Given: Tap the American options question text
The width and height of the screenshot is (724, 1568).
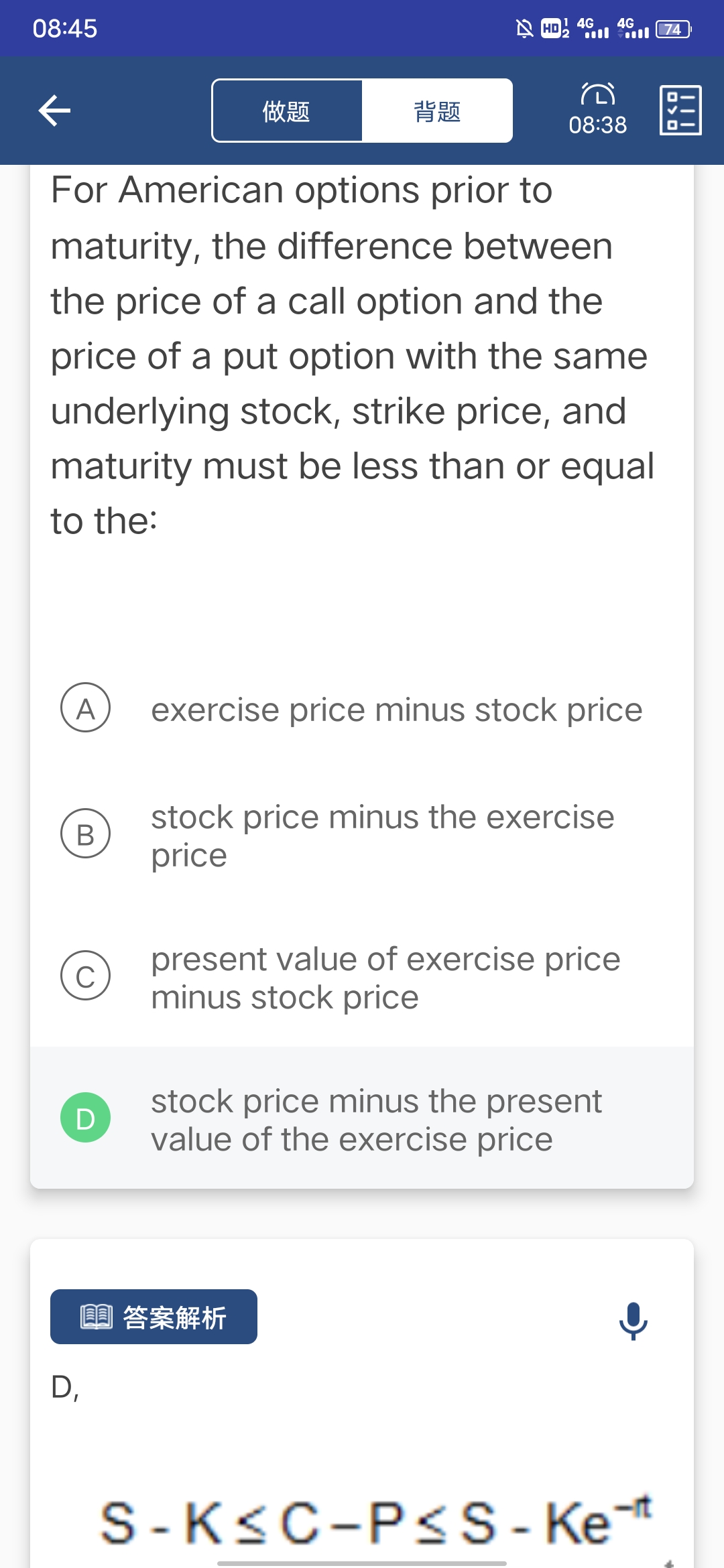Looking at the screenshot, I should [x=352, y=355].
